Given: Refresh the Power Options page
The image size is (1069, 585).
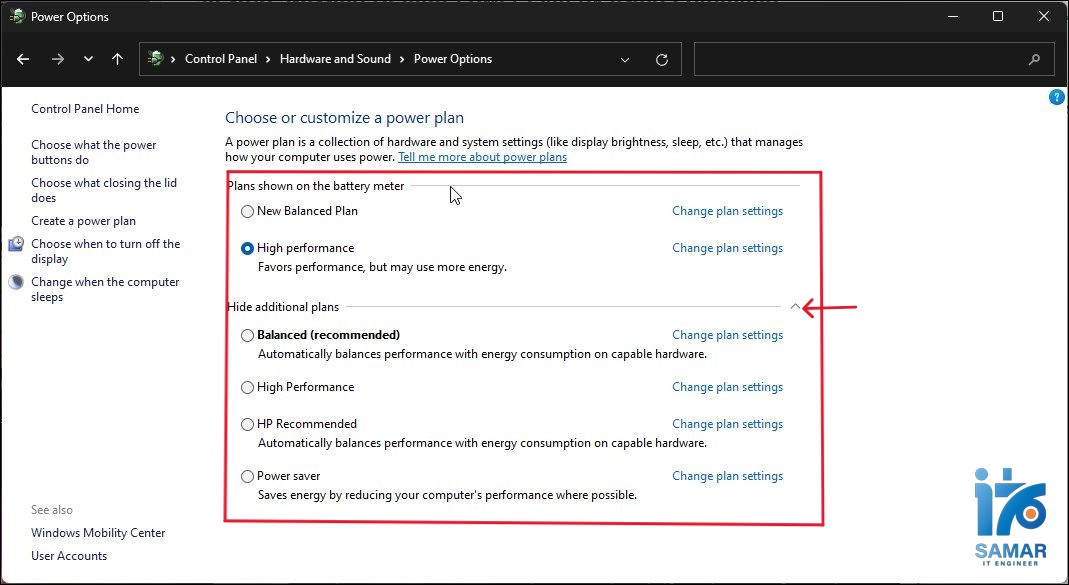Looking at the screenshot, I should 661,60.
